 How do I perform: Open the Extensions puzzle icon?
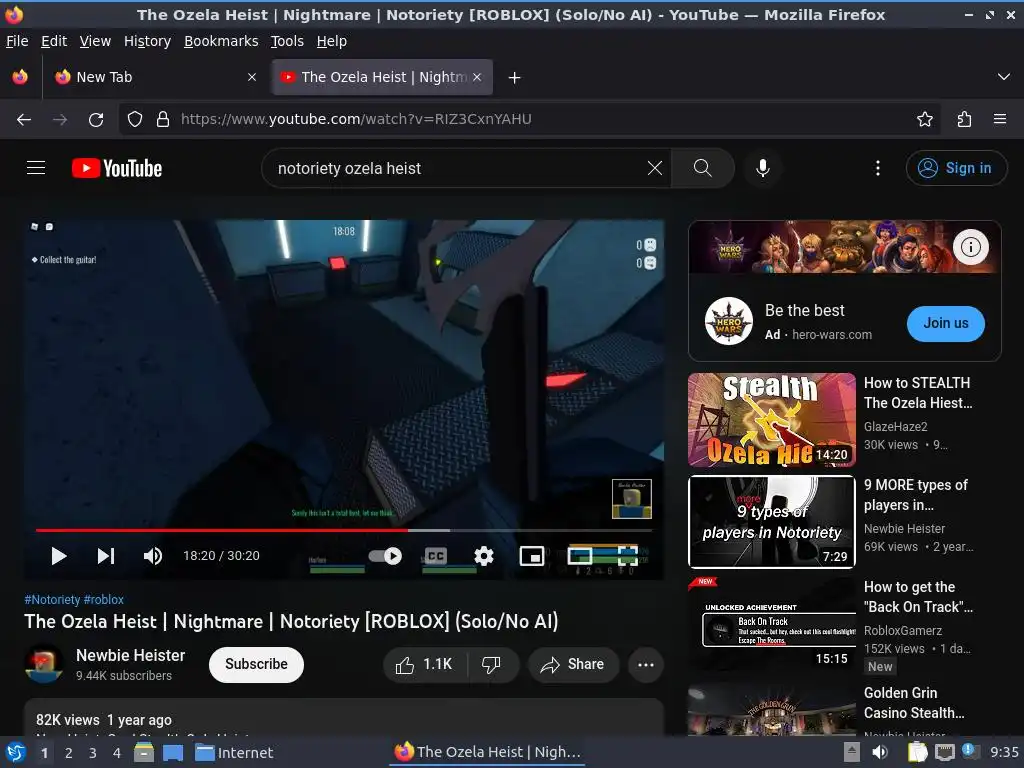tap(964, 120)
